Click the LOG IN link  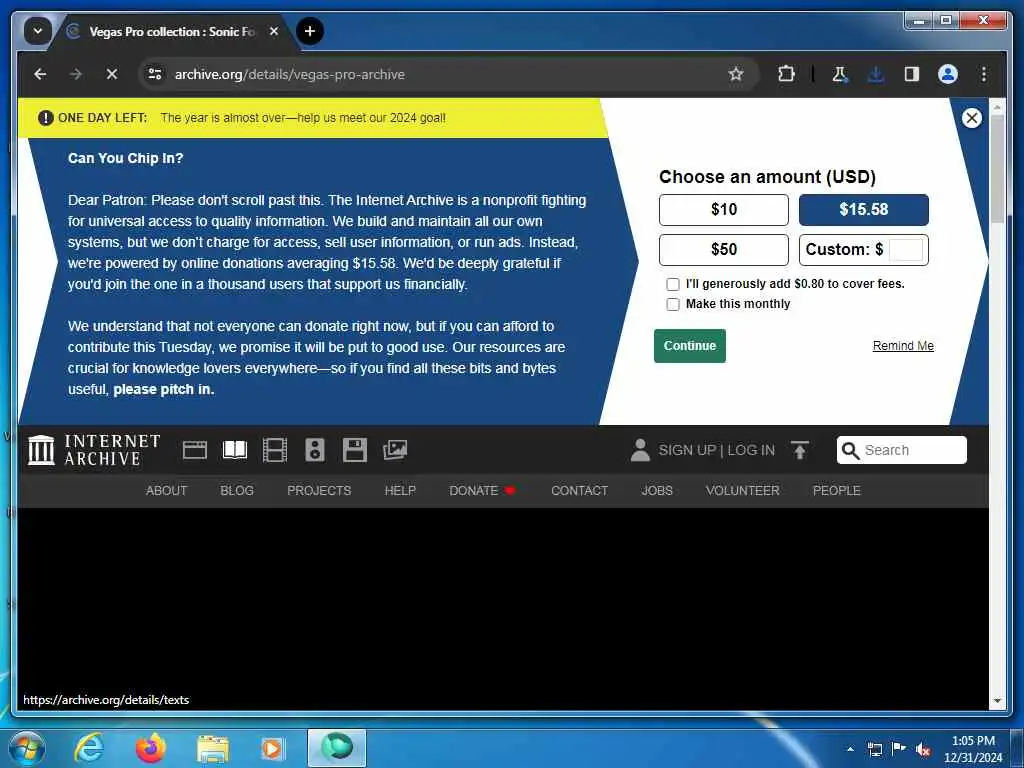[x=751, y=450]
